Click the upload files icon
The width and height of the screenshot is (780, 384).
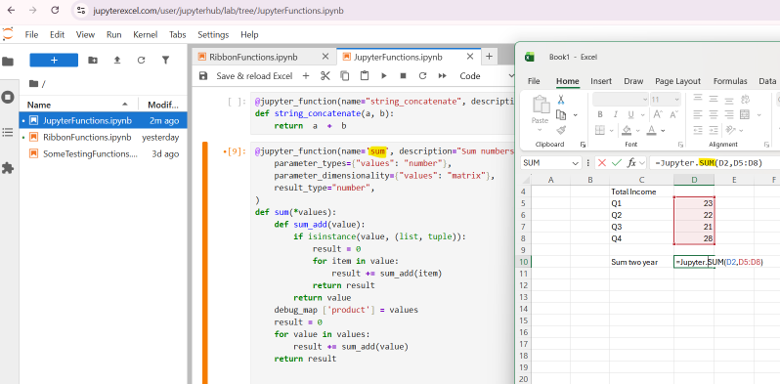(x=117, y=60)
